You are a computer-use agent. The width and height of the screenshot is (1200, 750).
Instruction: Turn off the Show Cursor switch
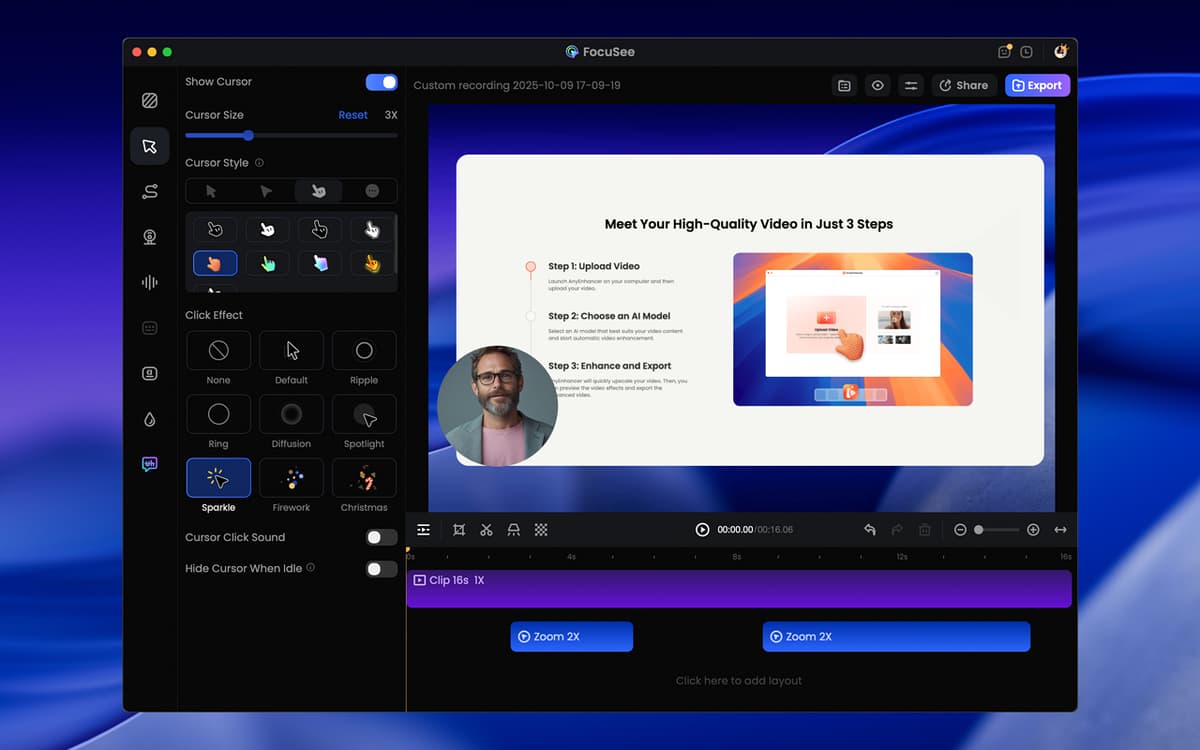coord(381,82)
